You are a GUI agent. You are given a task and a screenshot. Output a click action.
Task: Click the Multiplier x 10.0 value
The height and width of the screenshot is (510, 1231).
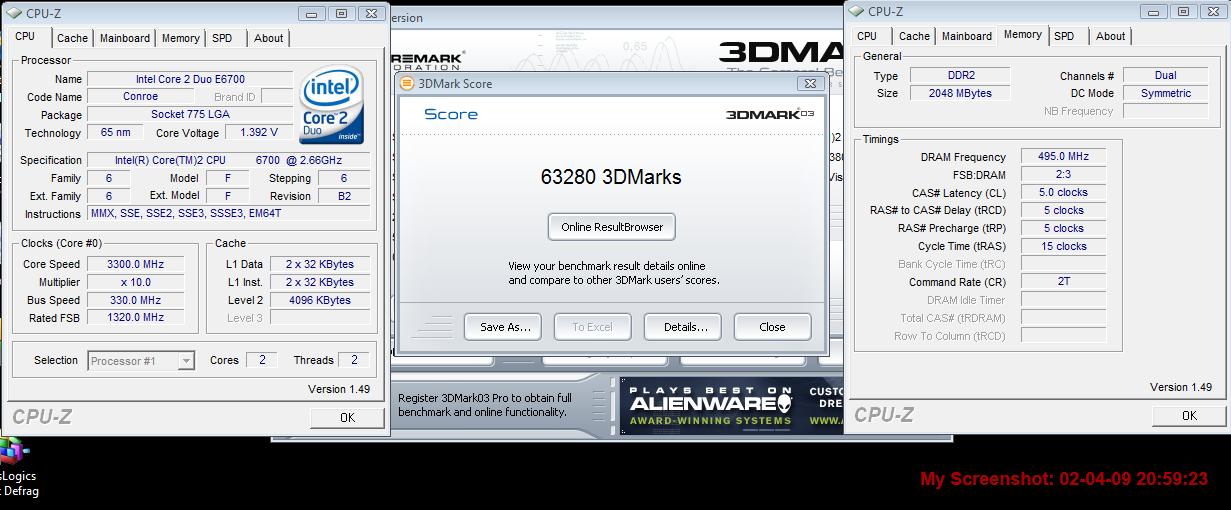135,282
